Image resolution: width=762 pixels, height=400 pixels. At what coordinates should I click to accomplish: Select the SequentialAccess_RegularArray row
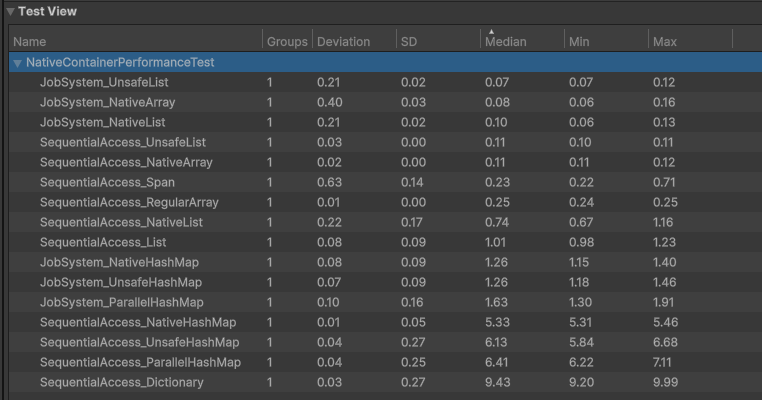[x=385, y=202]
